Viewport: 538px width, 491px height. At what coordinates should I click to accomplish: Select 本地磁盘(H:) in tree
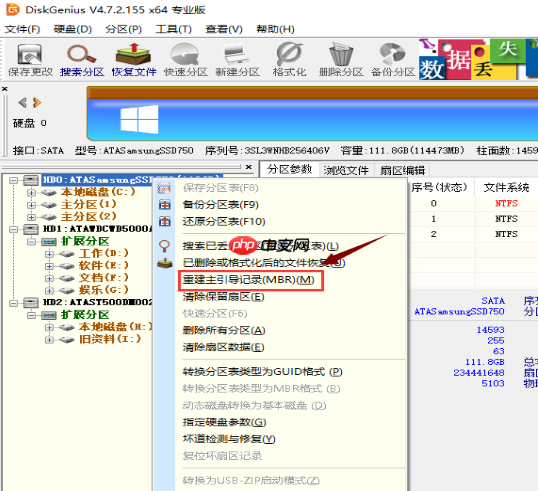[x=115, y=327]
